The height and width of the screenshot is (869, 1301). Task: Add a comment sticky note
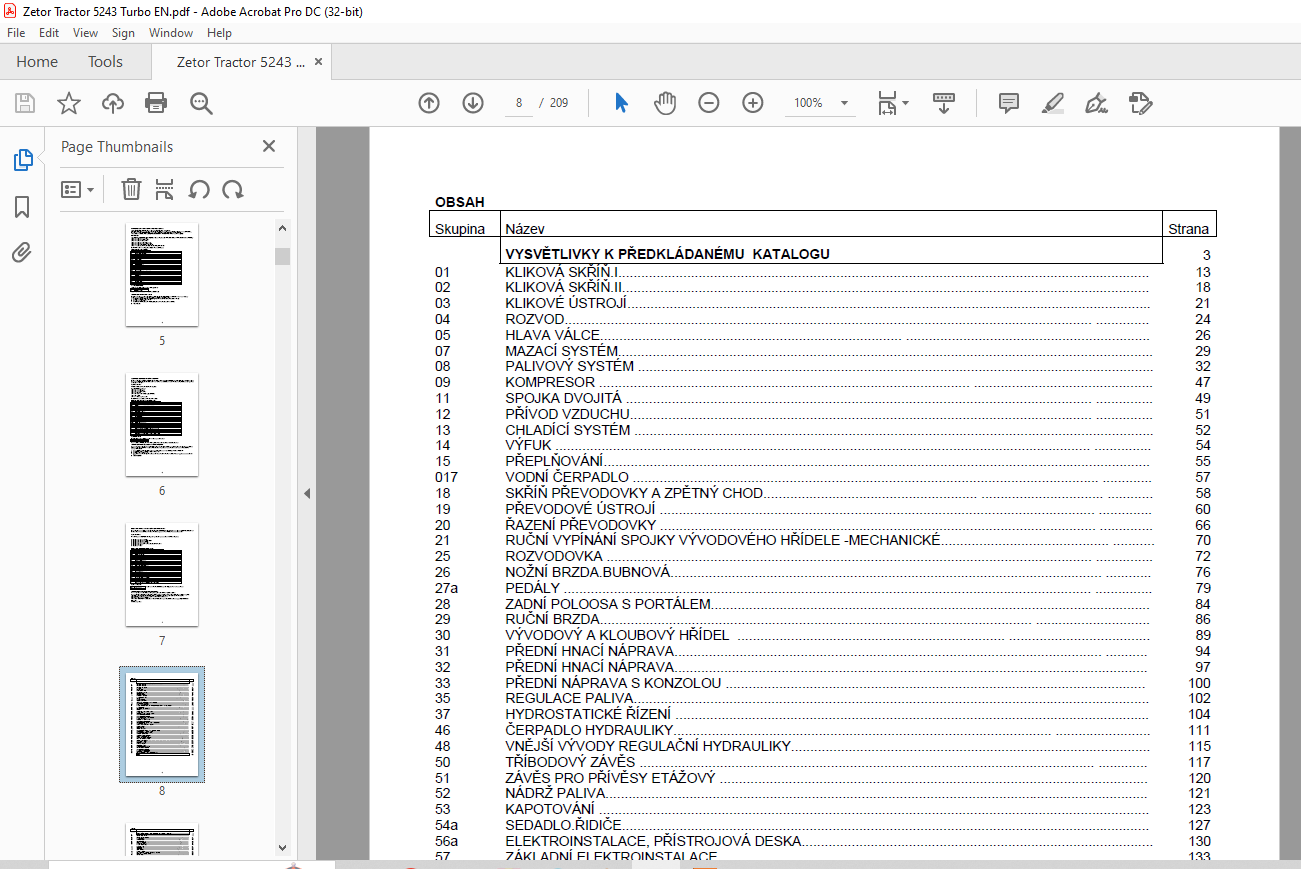[1009, 103]
